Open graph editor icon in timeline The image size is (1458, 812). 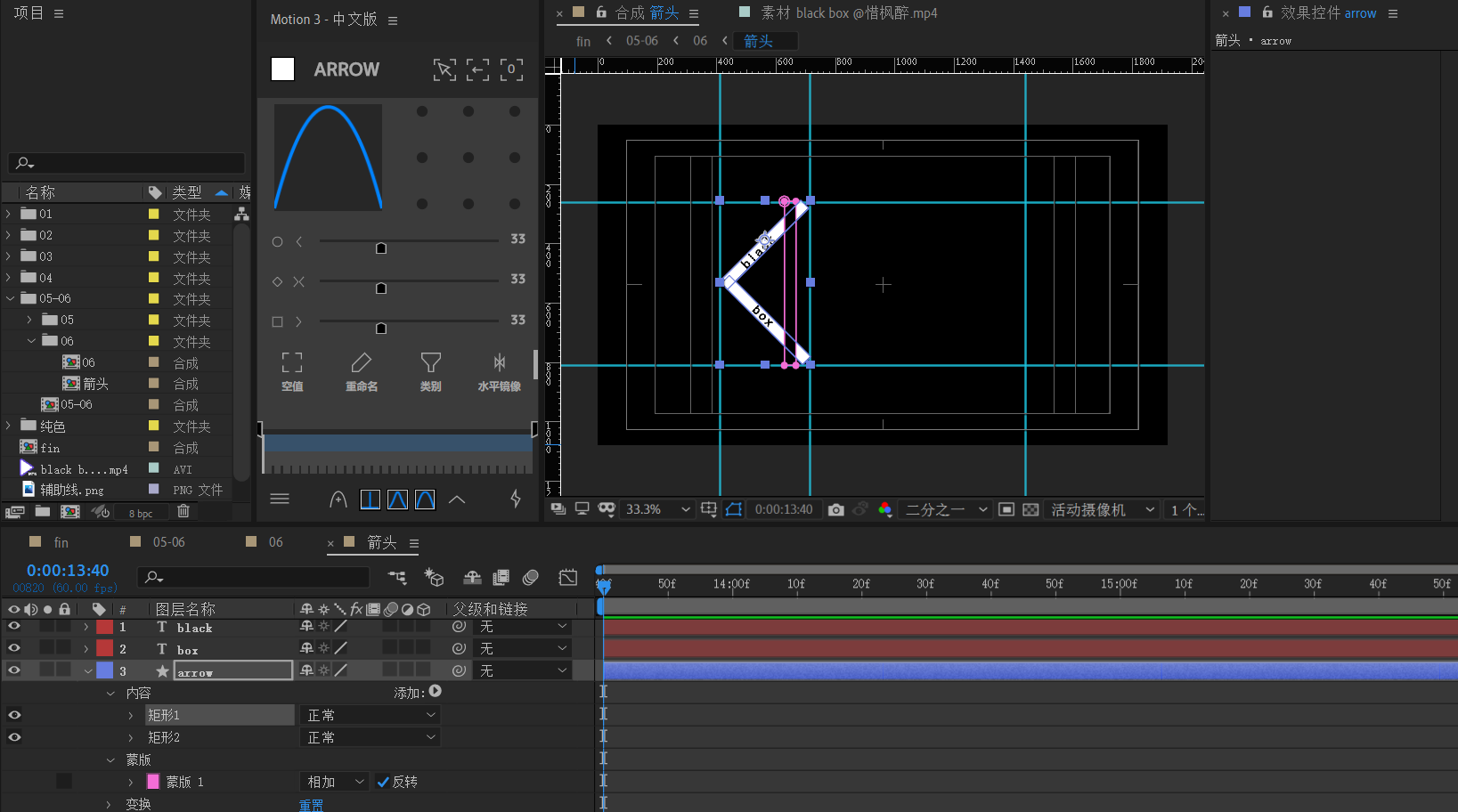tap(567, 577)
